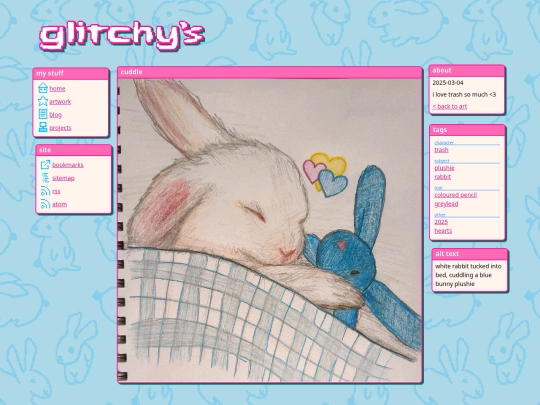540x405 pixels.
Task: Click the 'other' tag category label
Action: [440, 215]
